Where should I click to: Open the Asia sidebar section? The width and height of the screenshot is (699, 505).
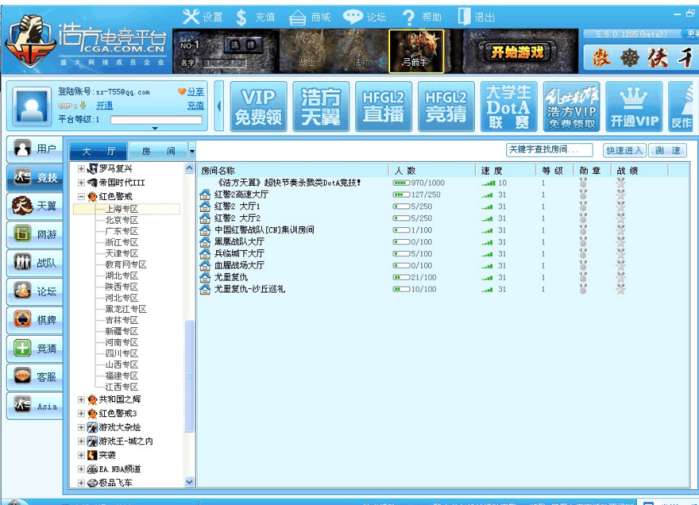pyautogui.click(x=35, y=406)
